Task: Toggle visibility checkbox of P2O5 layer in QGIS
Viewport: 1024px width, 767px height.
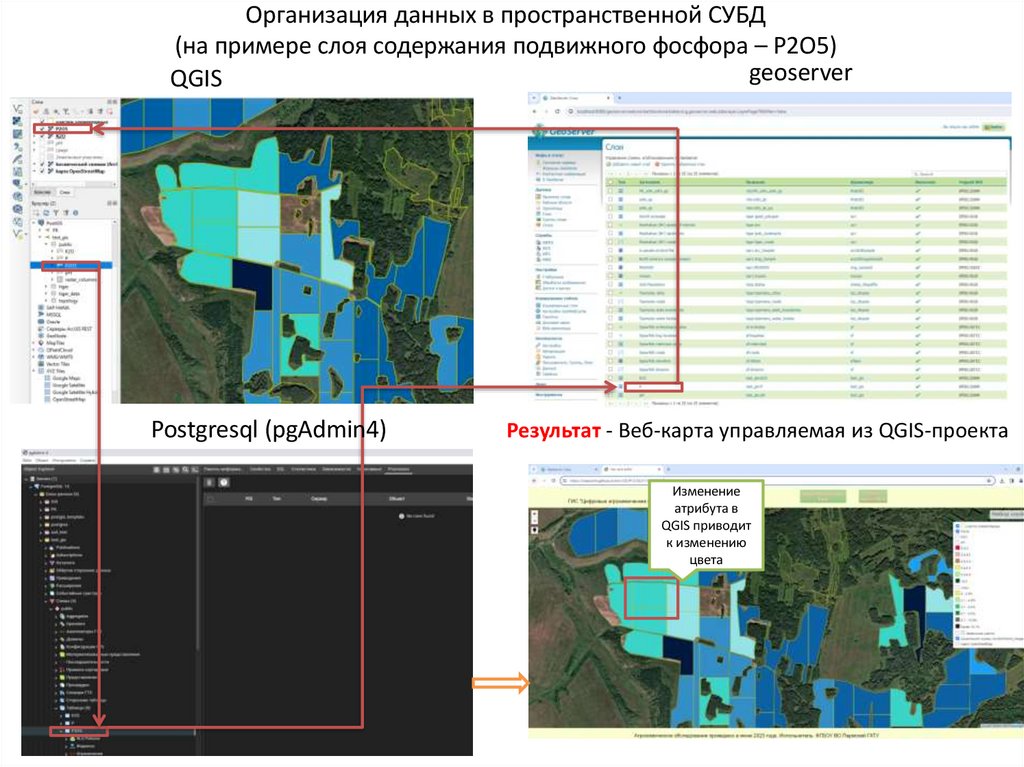Action: coord(42,129)
